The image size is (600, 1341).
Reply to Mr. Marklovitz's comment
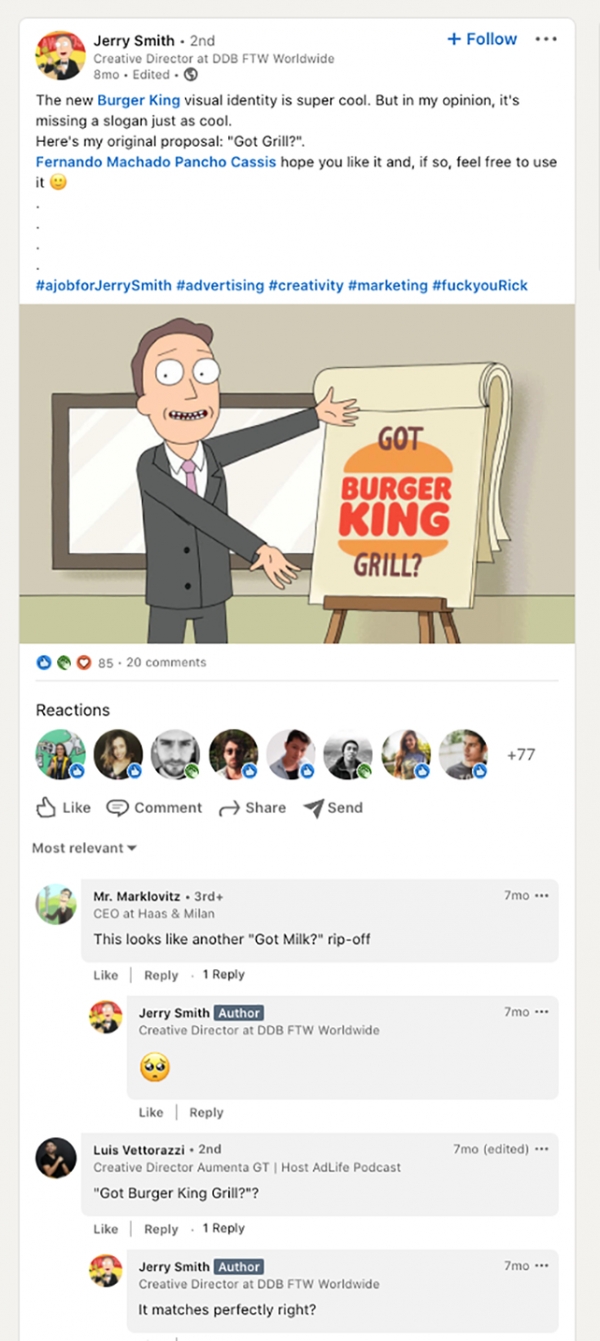click(161, 975)
